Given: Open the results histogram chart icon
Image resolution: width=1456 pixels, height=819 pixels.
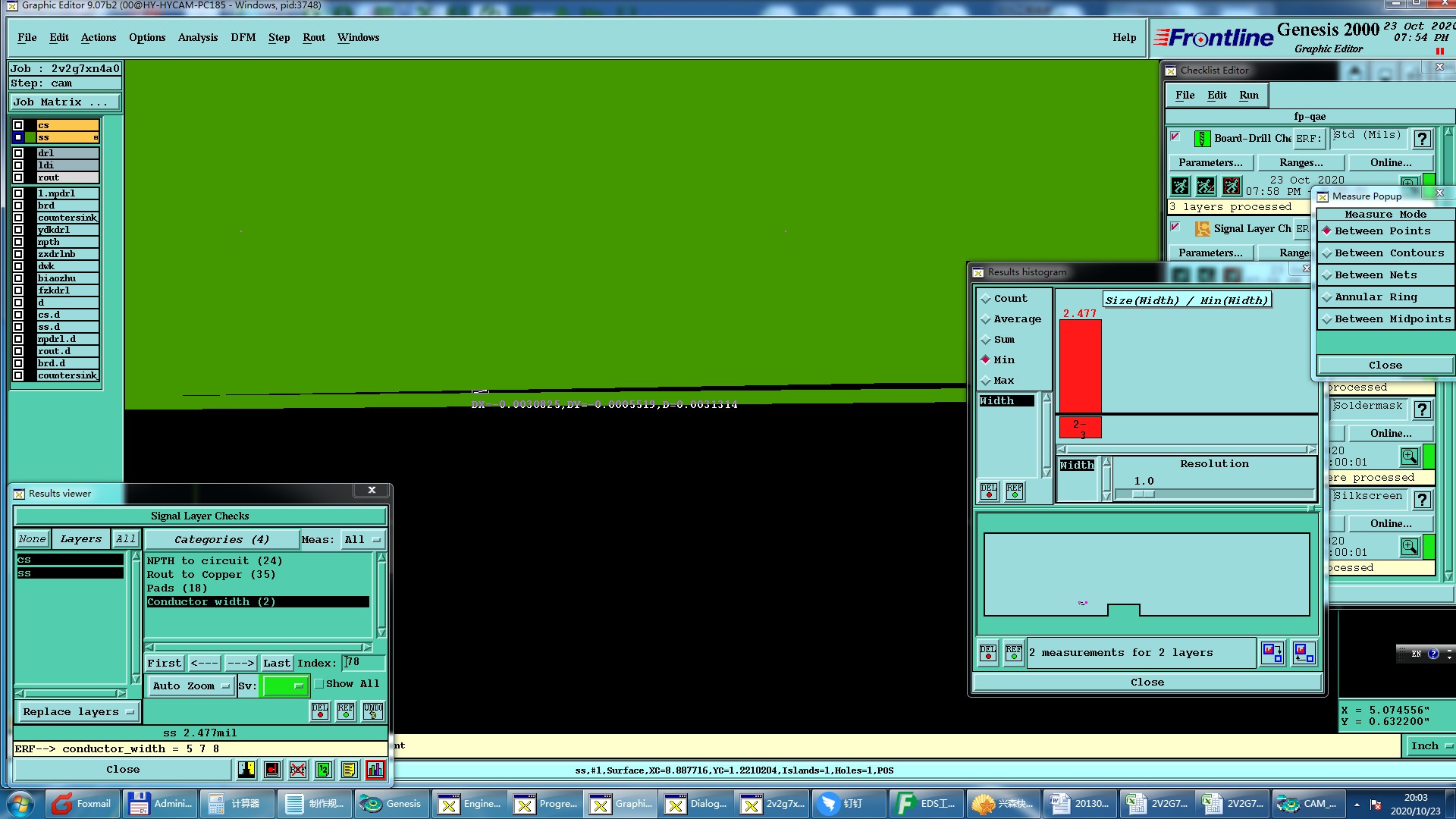Looking at the screenshot, I should [x=375, y=770].
